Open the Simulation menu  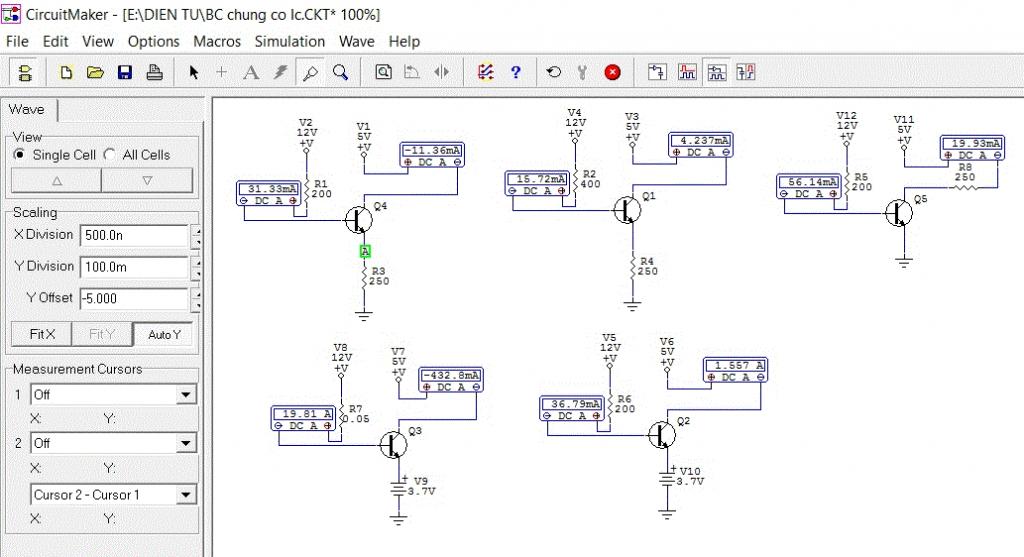(289, 42)
